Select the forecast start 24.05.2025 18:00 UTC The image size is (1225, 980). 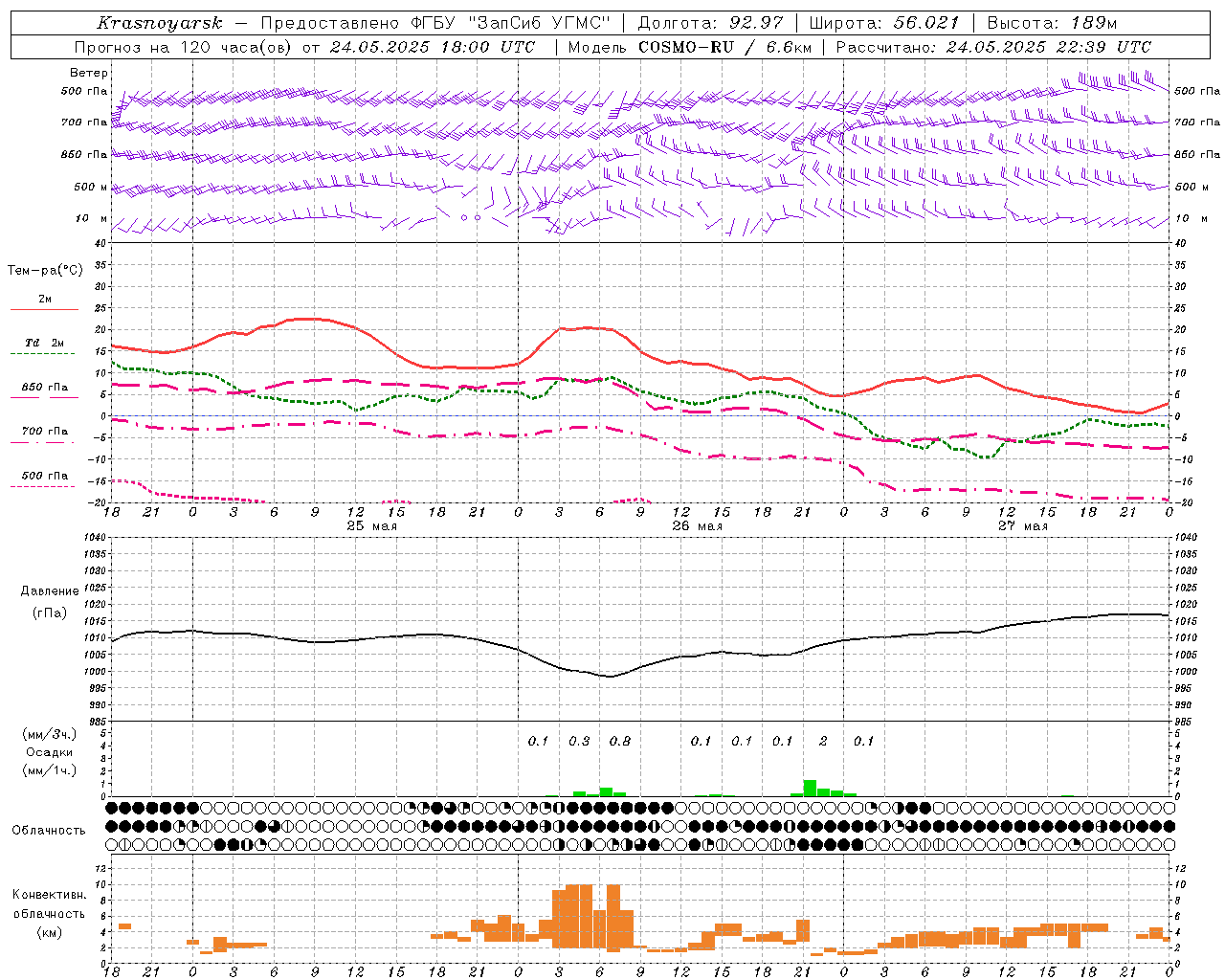[x=432, y=47]
